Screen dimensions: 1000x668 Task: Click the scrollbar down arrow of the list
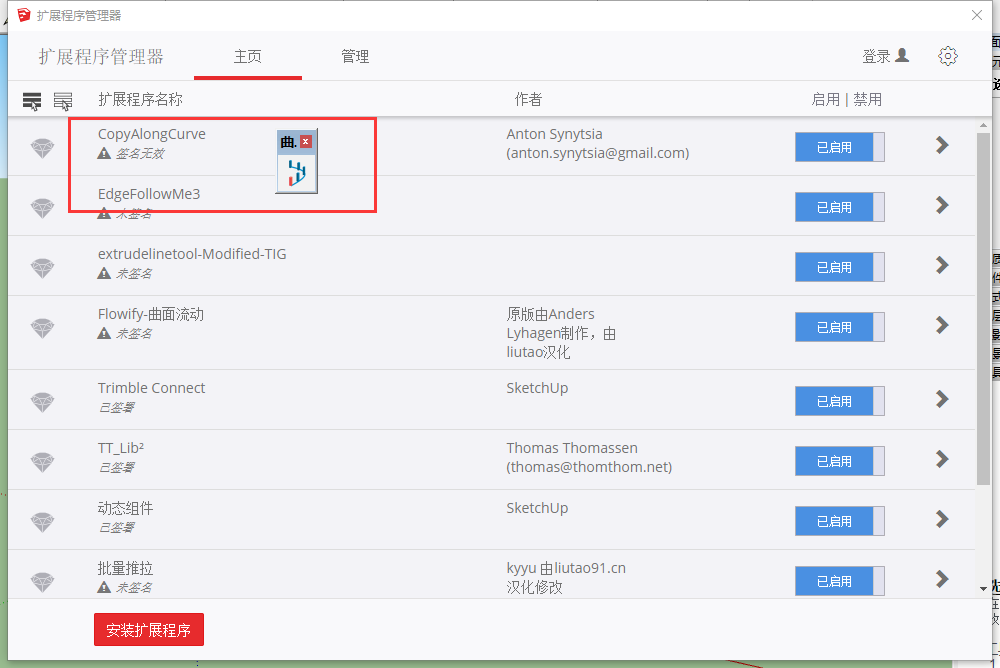click(x=982, y=589)
